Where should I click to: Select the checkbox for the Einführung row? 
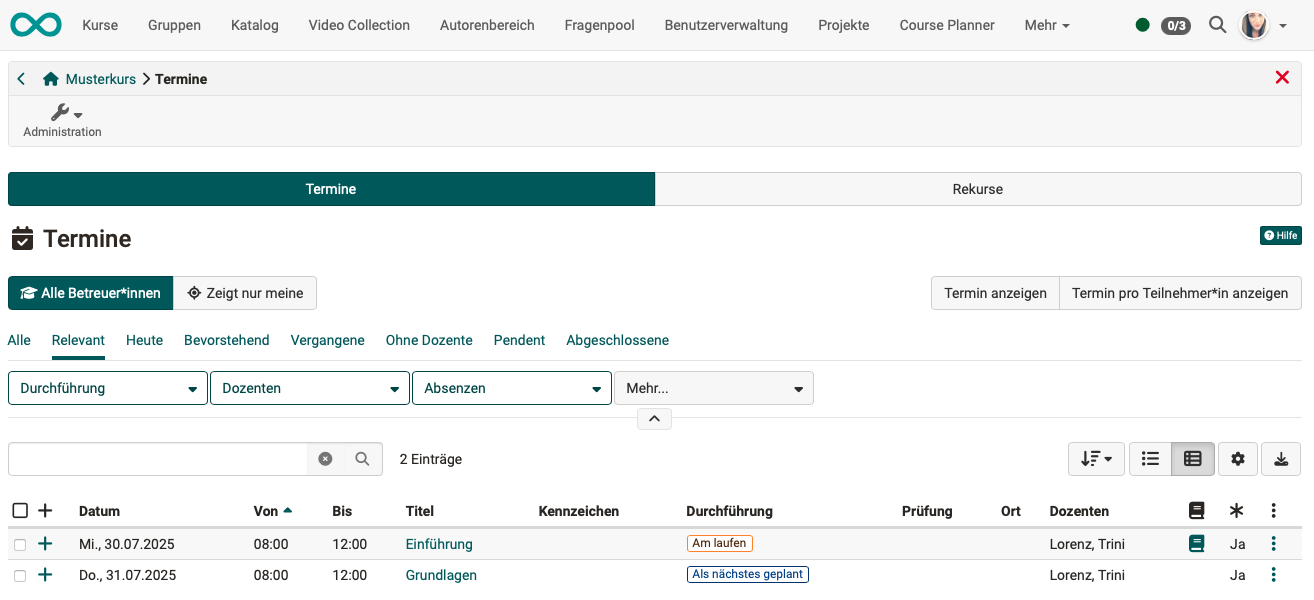point(19,543)
